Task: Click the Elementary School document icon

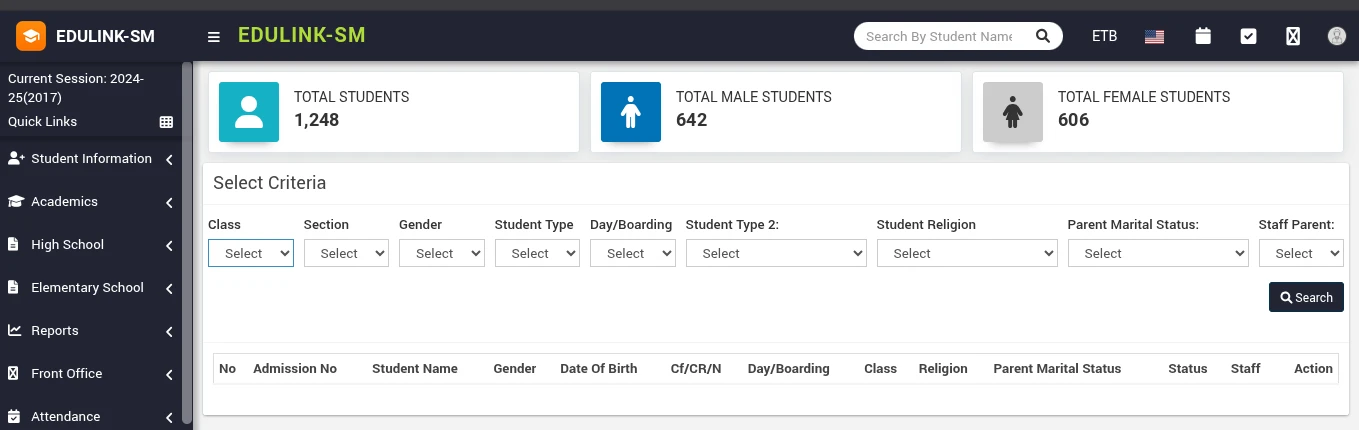Action: (13, 287)
